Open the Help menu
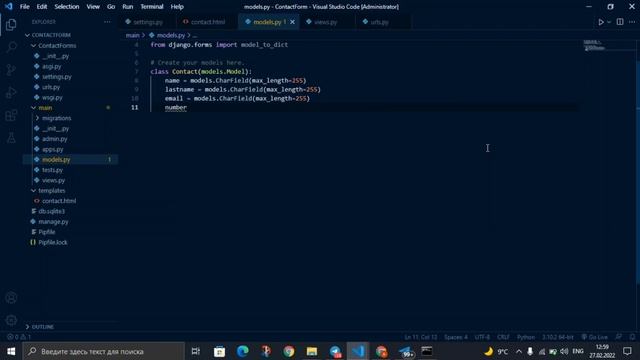The height and width of the screenshot is (360, 640). (177, 7)
